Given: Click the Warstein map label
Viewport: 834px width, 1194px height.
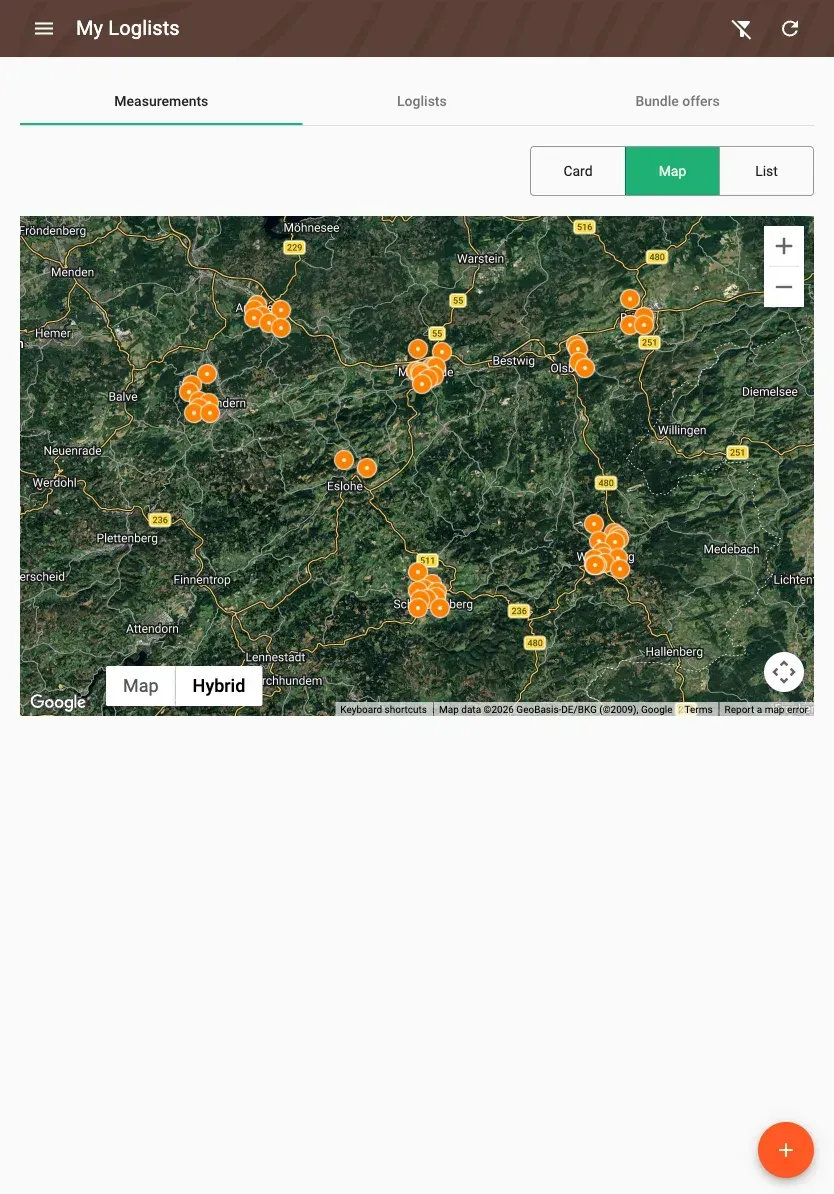Looking at the screenshot, I should pyautogui.click(x=481, y=259).
